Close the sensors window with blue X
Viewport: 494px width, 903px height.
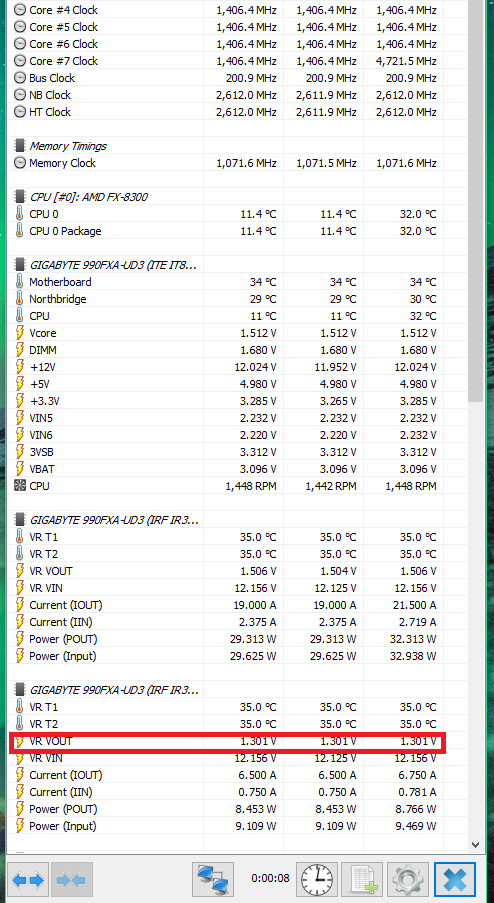point(454,881)
